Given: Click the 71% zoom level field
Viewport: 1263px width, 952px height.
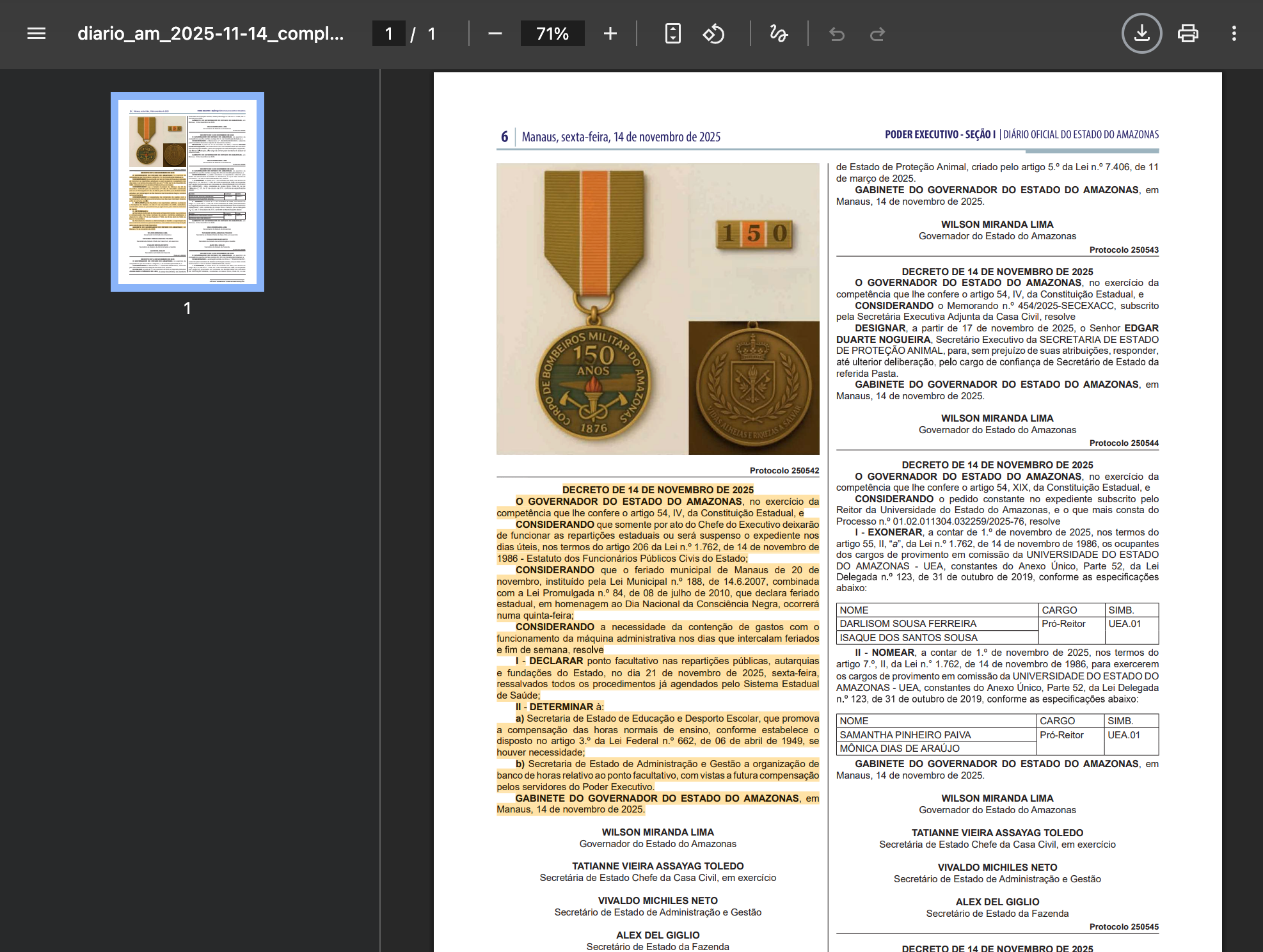Looking at the screenshot, I should point(552,33).
